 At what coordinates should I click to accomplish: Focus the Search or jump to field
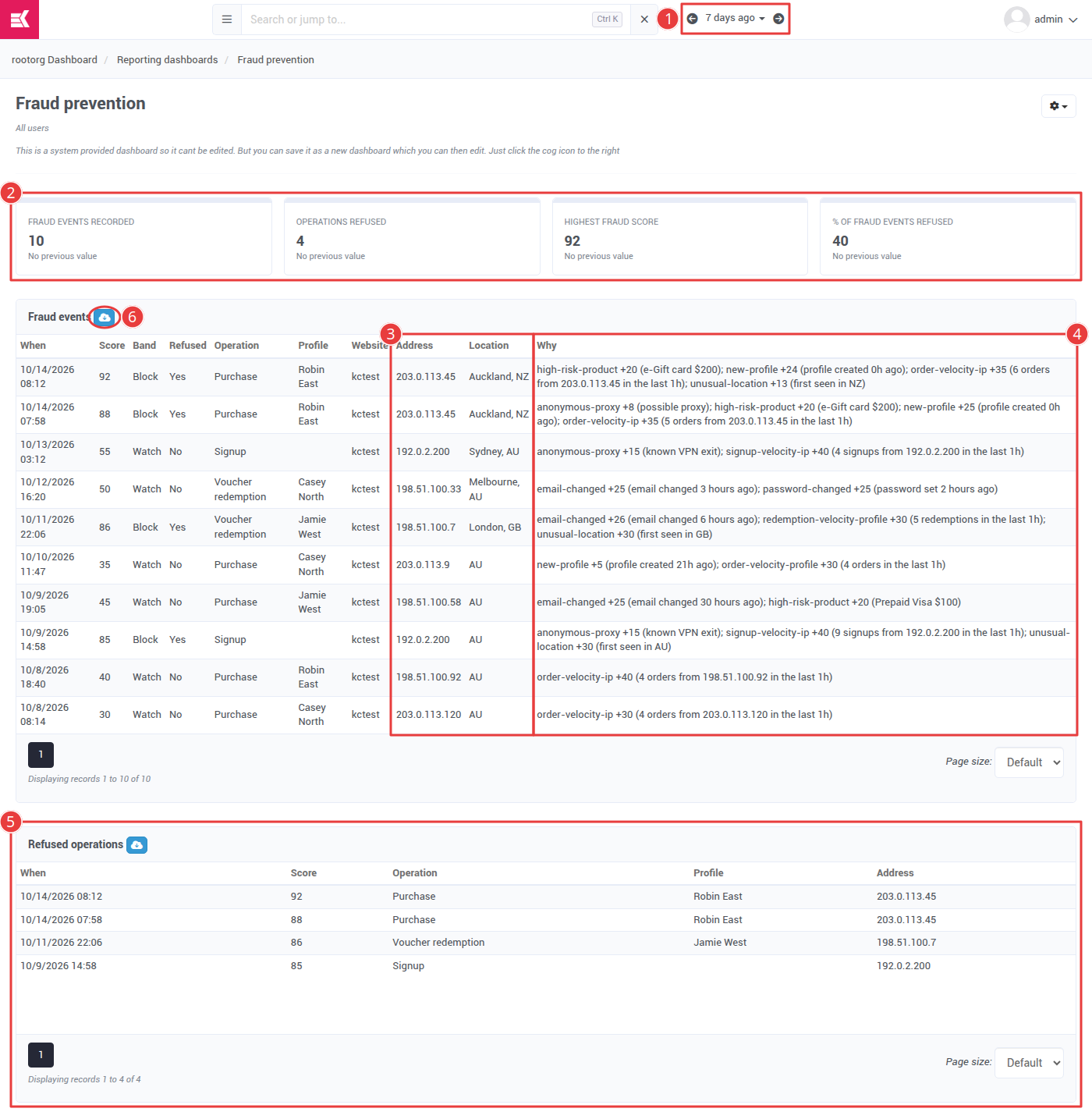(418, 20)
